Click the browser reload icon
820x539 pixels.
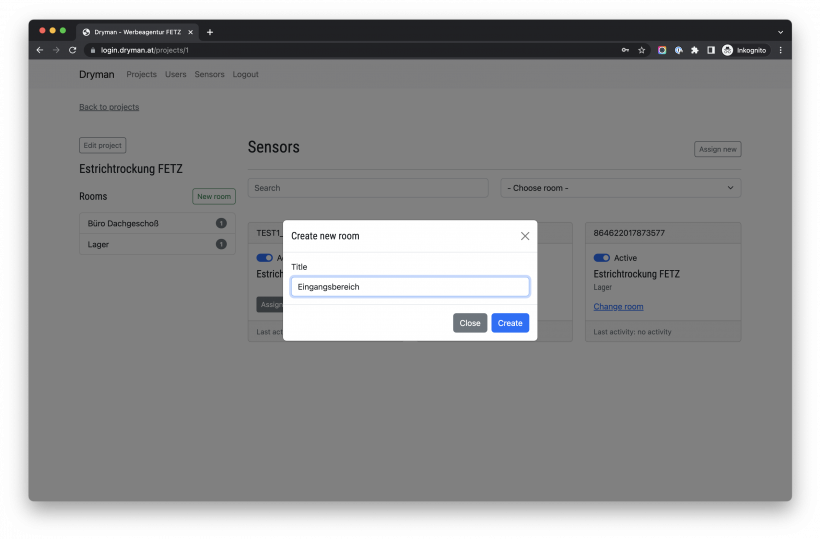point(72,50)
